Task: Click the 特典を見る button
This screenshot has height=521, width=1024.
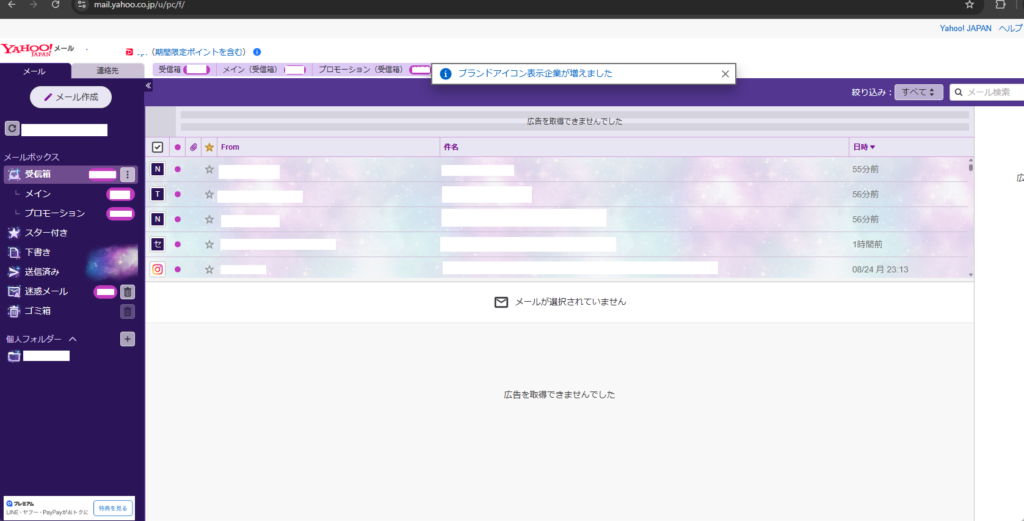Action: [x=113, y=508]
